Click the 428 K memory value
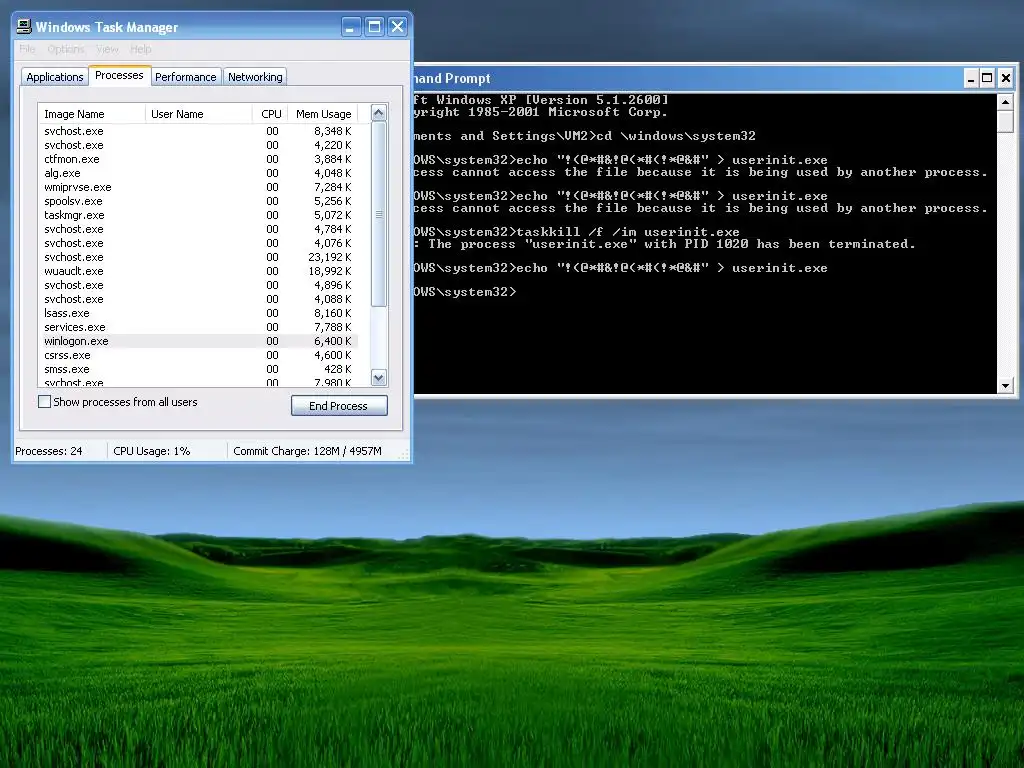Viewport: 1024px width, 768px height. pos(338,369)
